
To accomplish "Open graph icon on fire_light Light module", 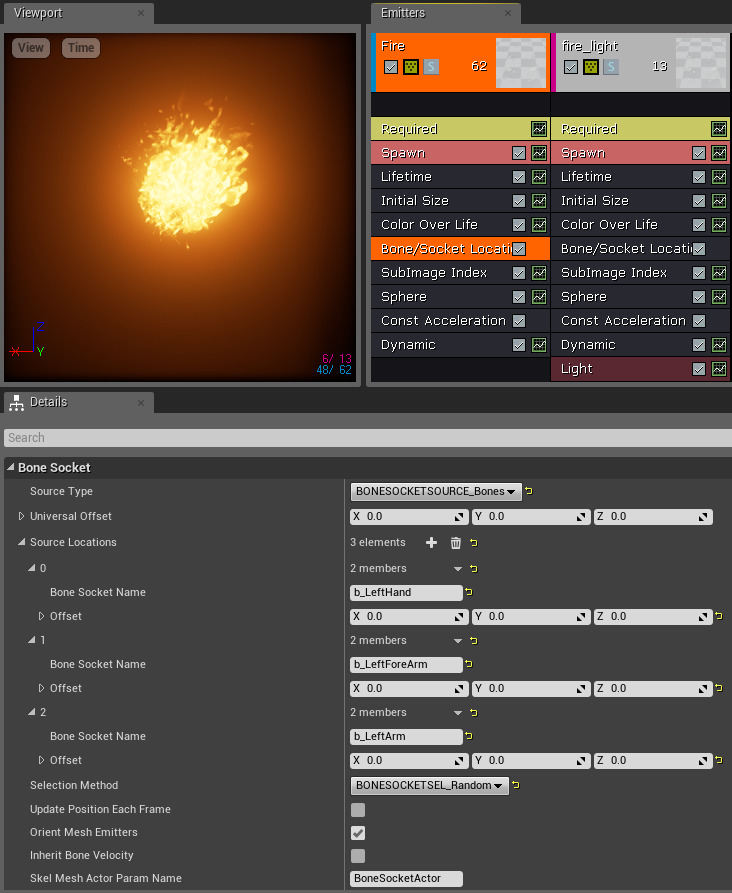I will point(719,369).
